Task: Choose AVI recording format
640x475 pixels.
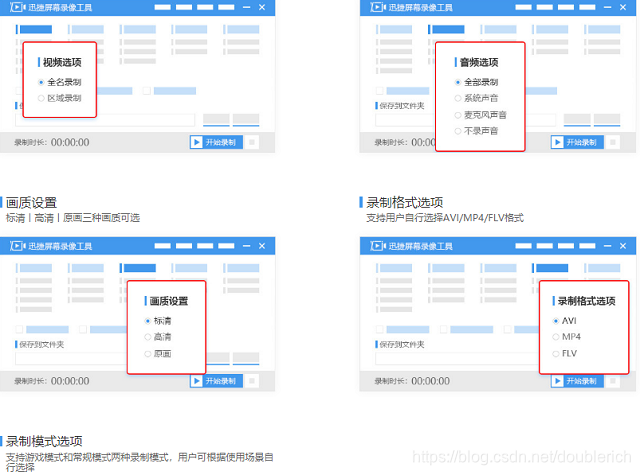Action: (556, 321)
